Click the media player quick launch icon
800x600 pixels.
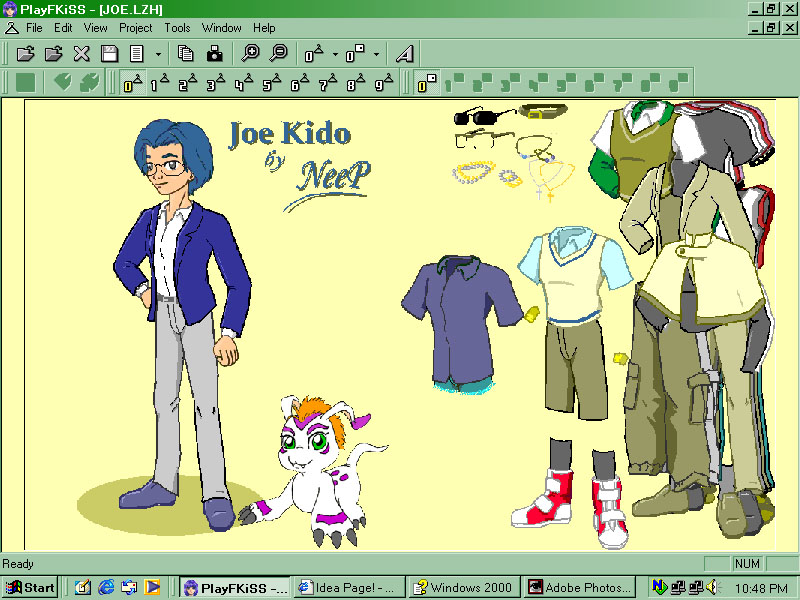[152, 588]
